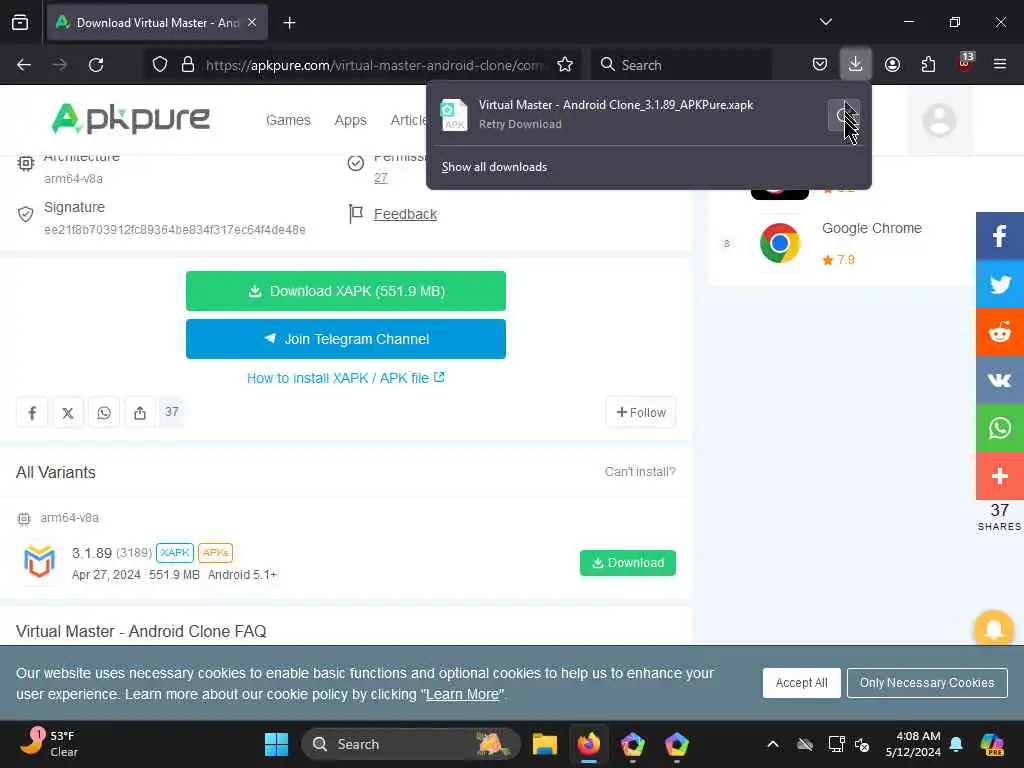The width and height of the screenshot is (1024, 768).
Task: Share via Twitter sidebar button
Action: point(1000,284)
